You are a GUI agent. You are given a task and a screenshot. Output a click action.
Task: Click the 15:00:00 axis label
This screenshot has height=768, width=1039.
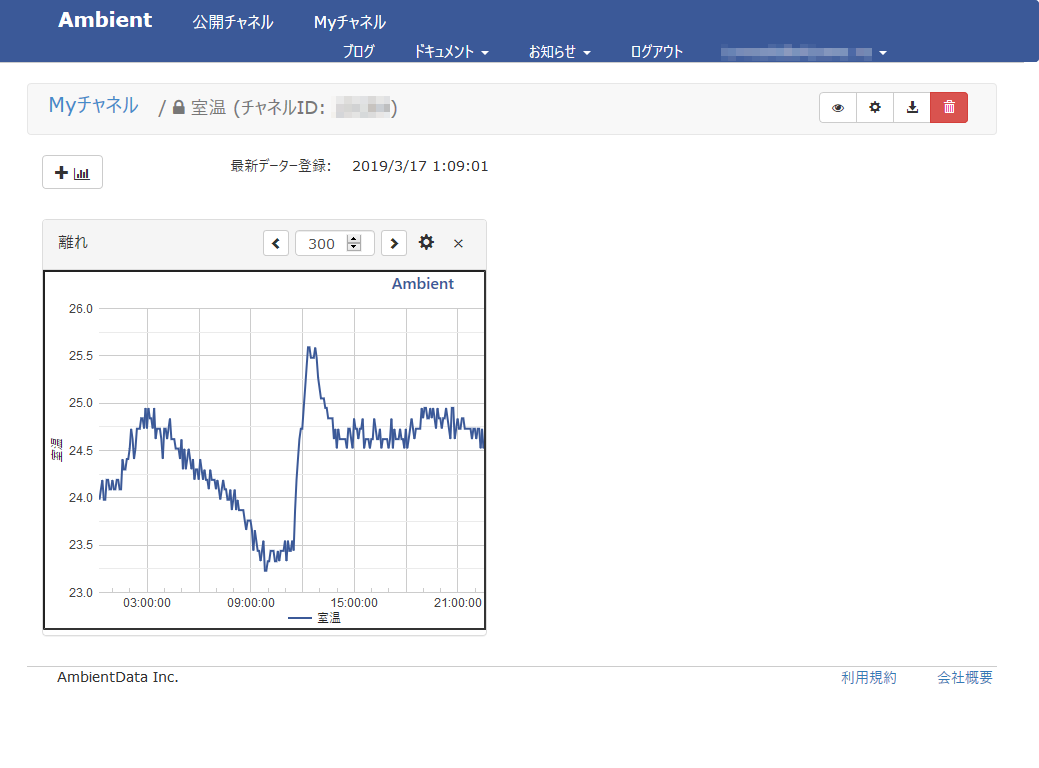(354, 603)
